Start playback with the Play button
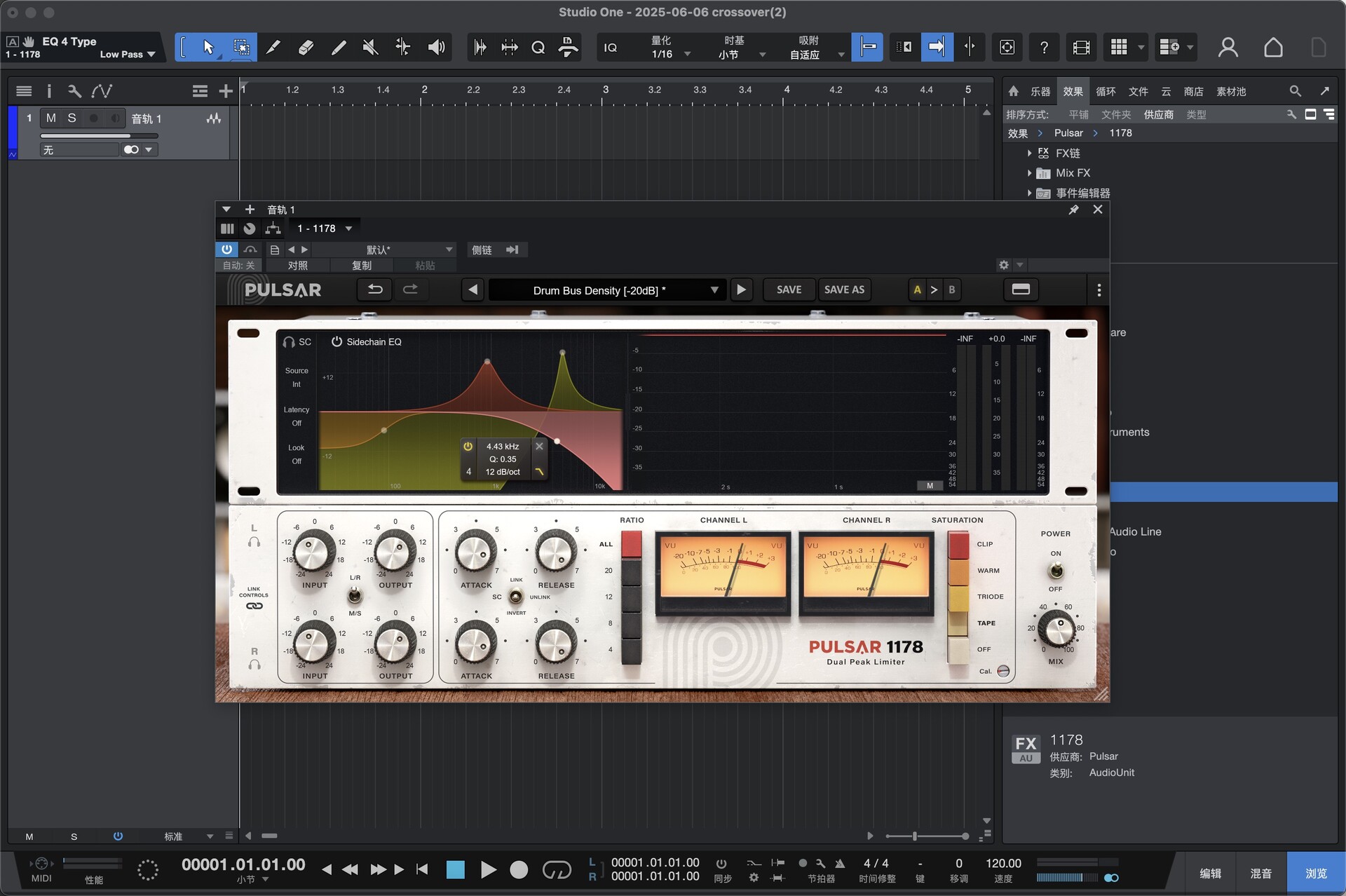This screenshot has height=896, width=1346. [489, 870]
